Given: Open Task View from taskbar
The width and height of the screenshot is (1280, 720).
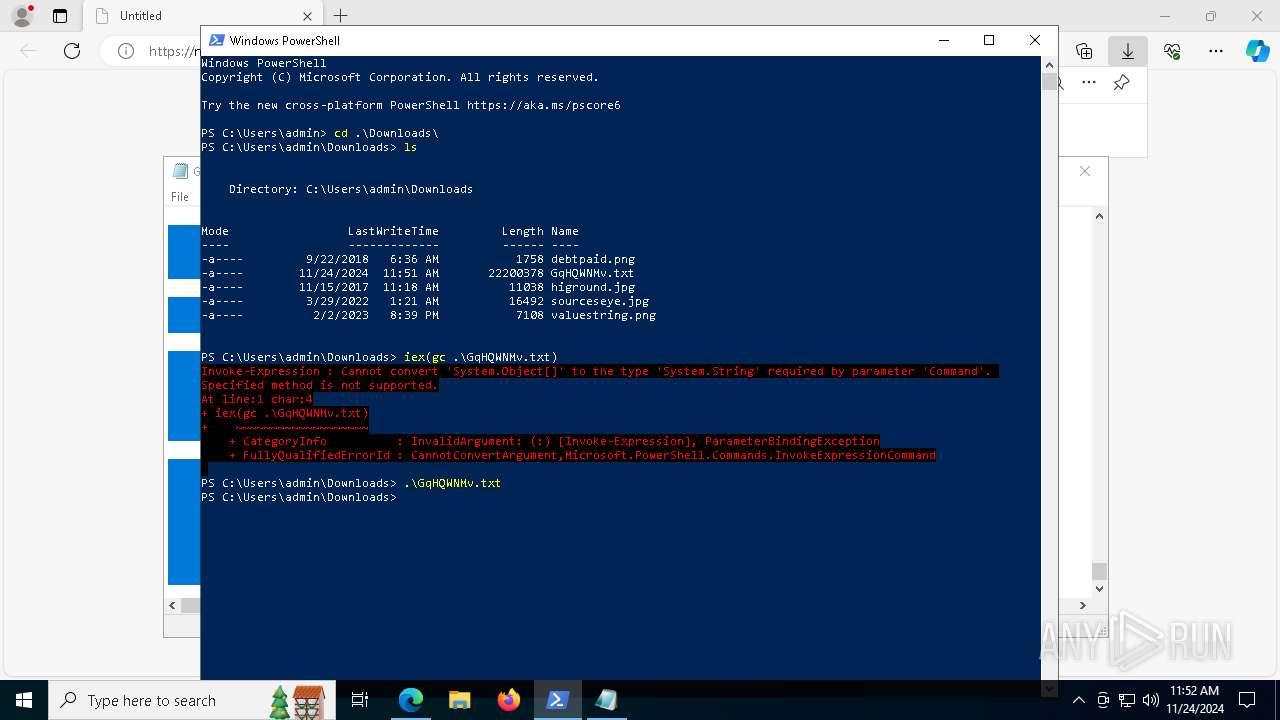Looking at the screenshot, I should pos(360,700).
